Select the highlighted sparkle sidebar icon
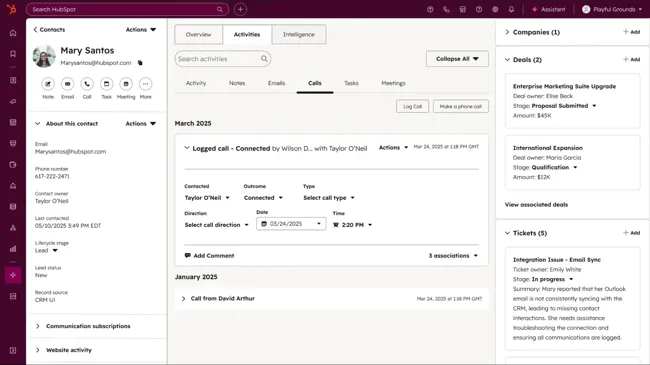The image size is (650, 365). pos(13,275)
